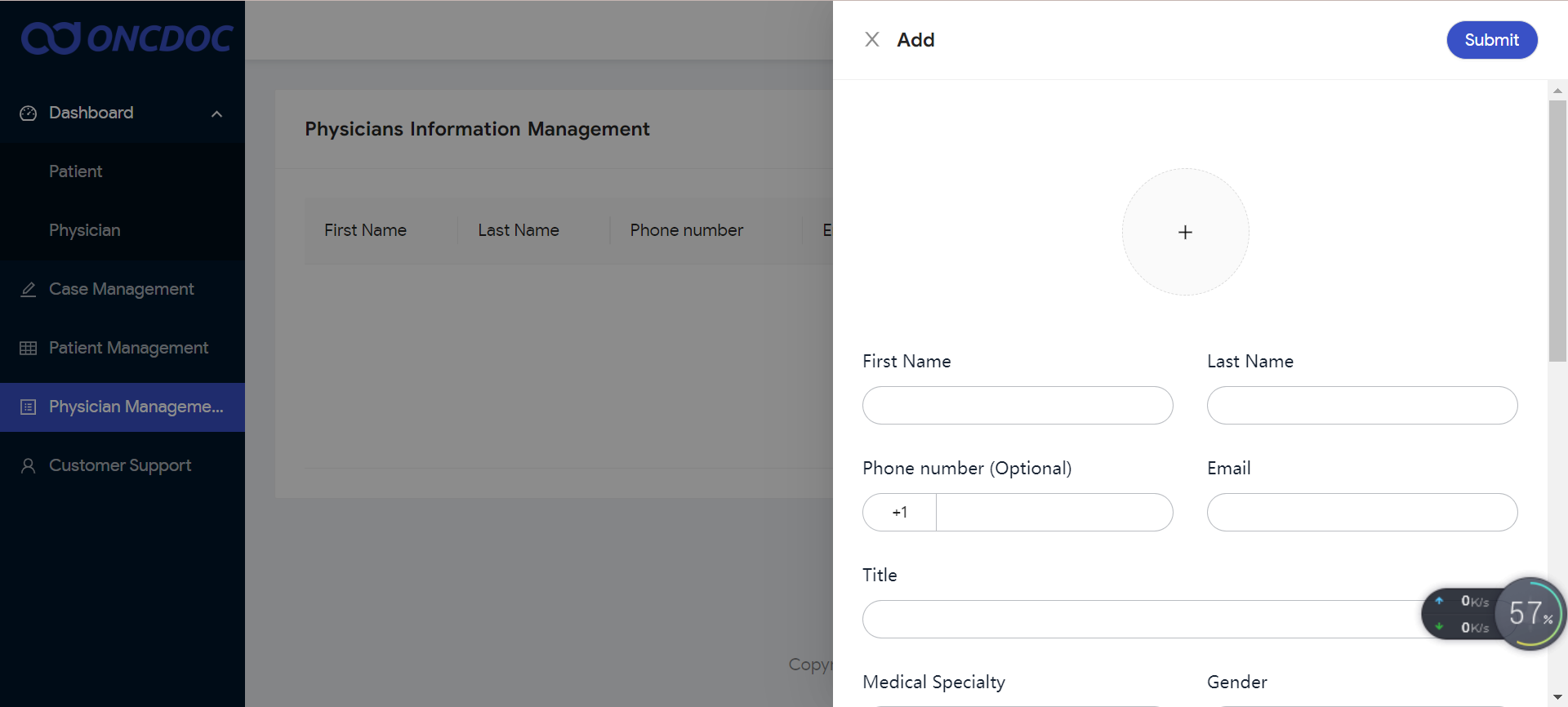
Task: Open Customer Support in sidebar
Action: click(122, 466)
